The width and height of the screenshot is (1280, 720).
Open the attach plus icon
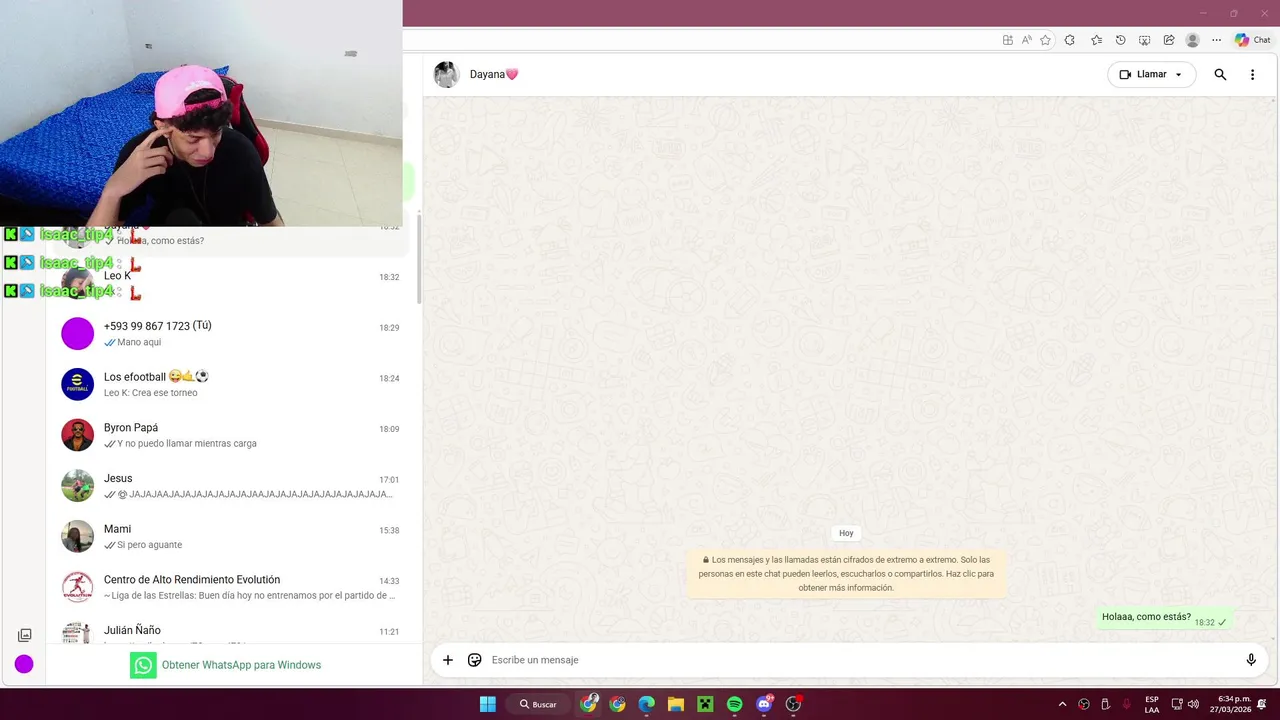448,660
